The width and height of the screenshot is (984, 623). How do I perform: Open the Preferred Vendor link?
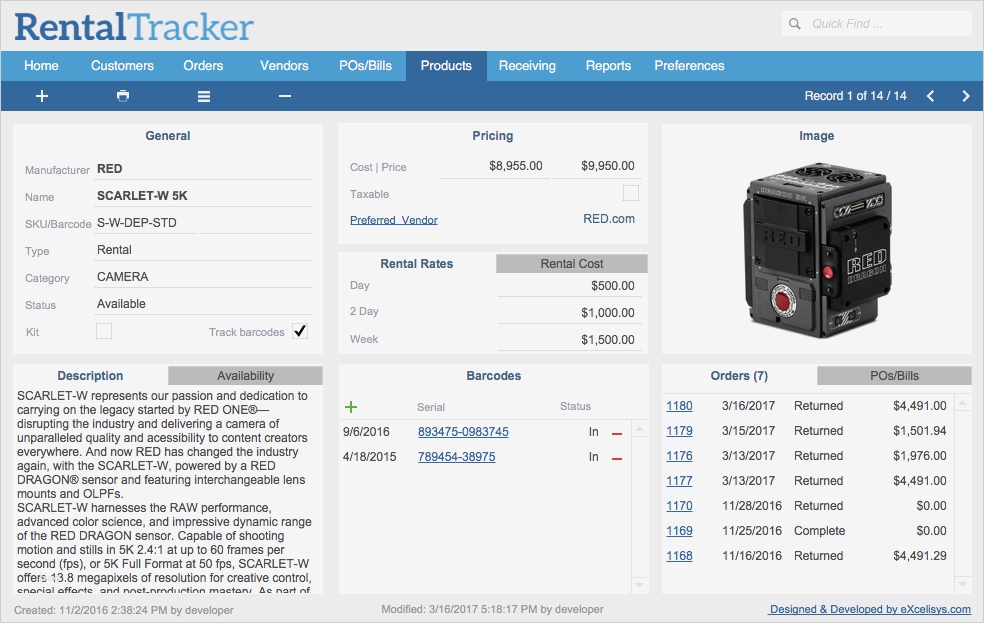(x=394, y=219)
